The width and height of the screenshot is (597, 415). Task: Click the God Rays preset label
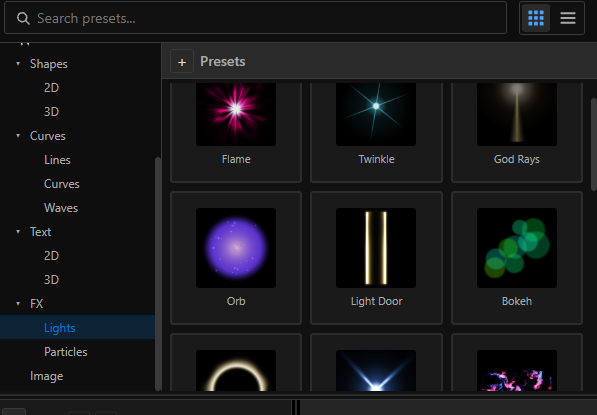pyautogui.click(x=517, y=159)
